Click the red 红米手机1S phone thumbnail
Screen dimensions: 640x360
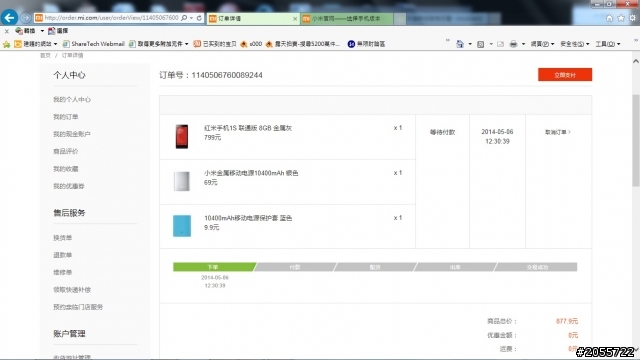point(182,136)
